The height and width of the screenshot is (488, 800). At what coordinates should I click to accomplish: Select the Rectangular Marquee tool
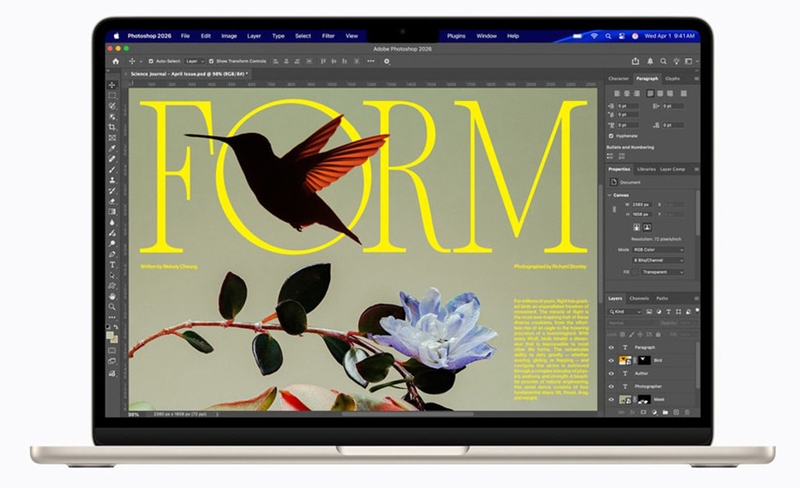pos(112,96)
